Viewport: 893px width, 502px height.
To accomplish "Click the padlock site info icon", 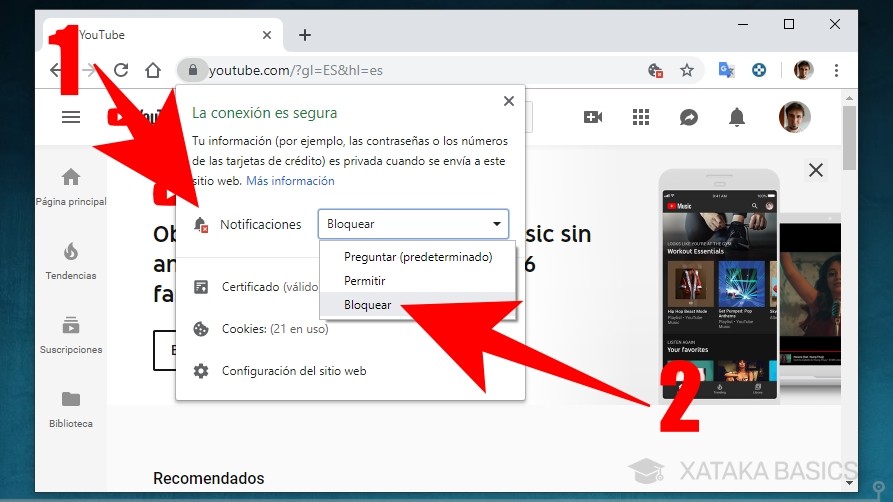I will tap(192, 70).
